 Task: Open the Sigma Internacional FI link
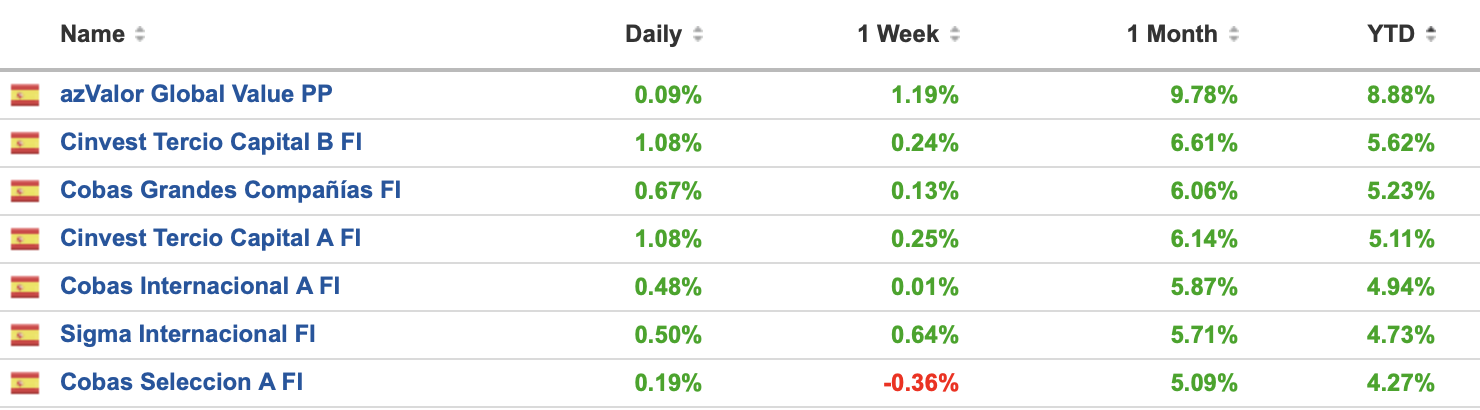[188, 335]
